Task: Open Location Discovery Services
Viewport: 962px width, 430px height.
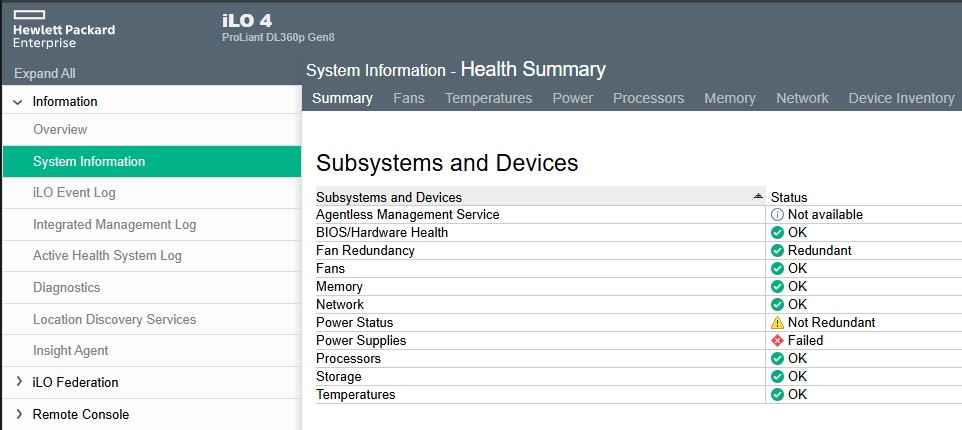Action: pos(152,320)
